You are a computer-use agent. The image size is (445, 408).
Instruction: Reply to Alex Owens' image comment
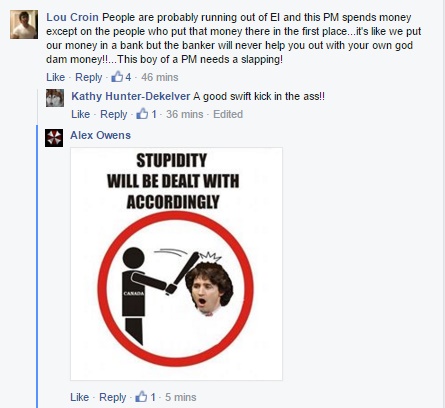tap(113, 397)
